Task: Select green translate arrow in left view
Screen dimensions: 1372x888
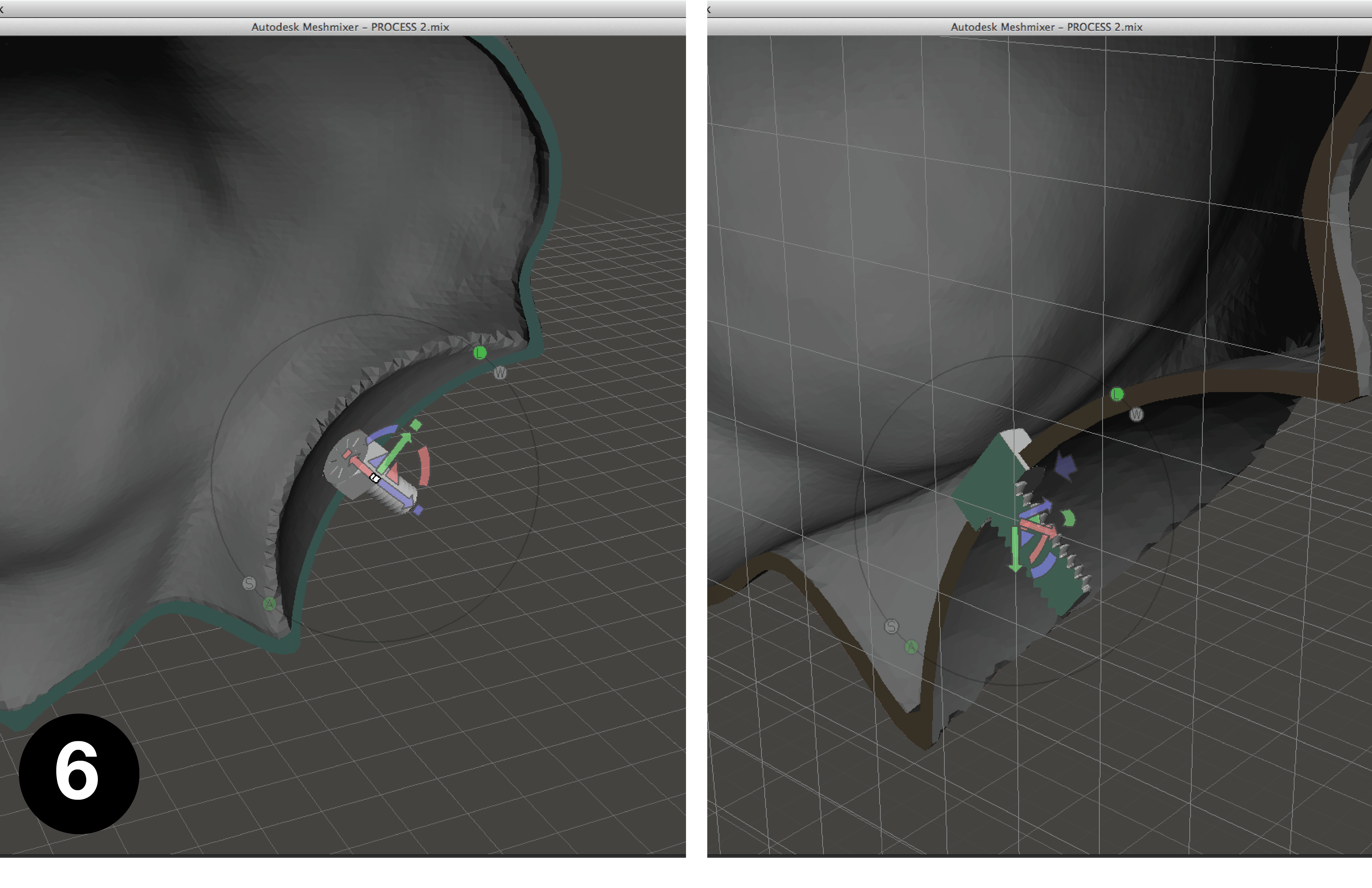Action: 395,453
